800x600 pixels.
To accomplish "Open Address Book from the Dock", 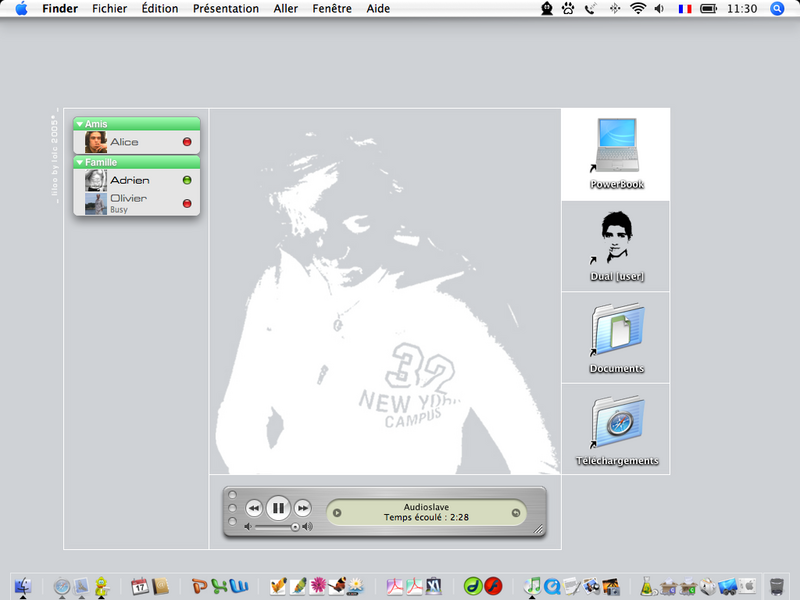I will [x=160, y=586].
